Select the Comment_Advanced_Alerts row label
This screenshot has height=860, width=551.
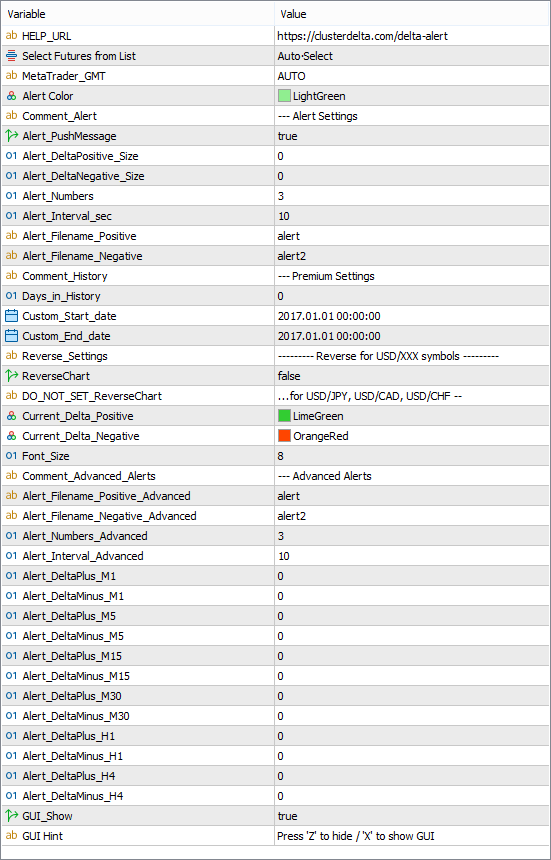tap(89, 476)
